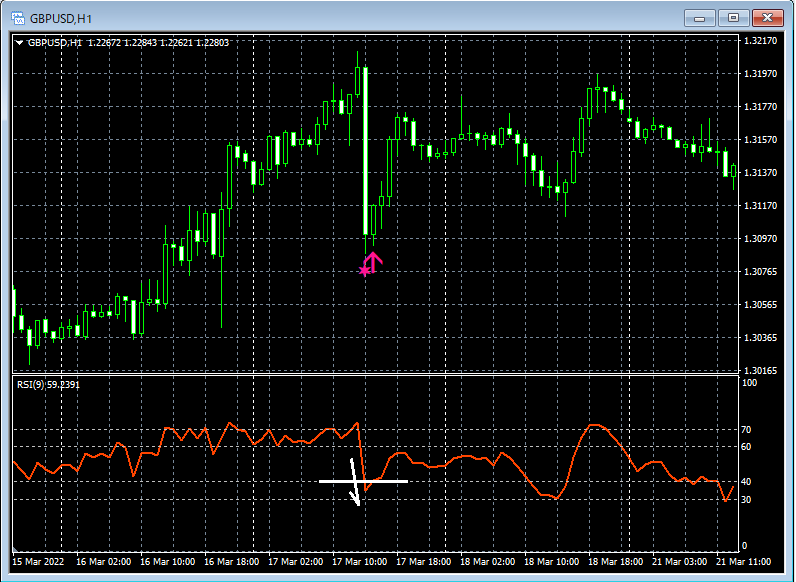Viewport: 796px width, 582px height.
Task: Click the 21 Mar 11:00 time label
Action: click(743, 562)
